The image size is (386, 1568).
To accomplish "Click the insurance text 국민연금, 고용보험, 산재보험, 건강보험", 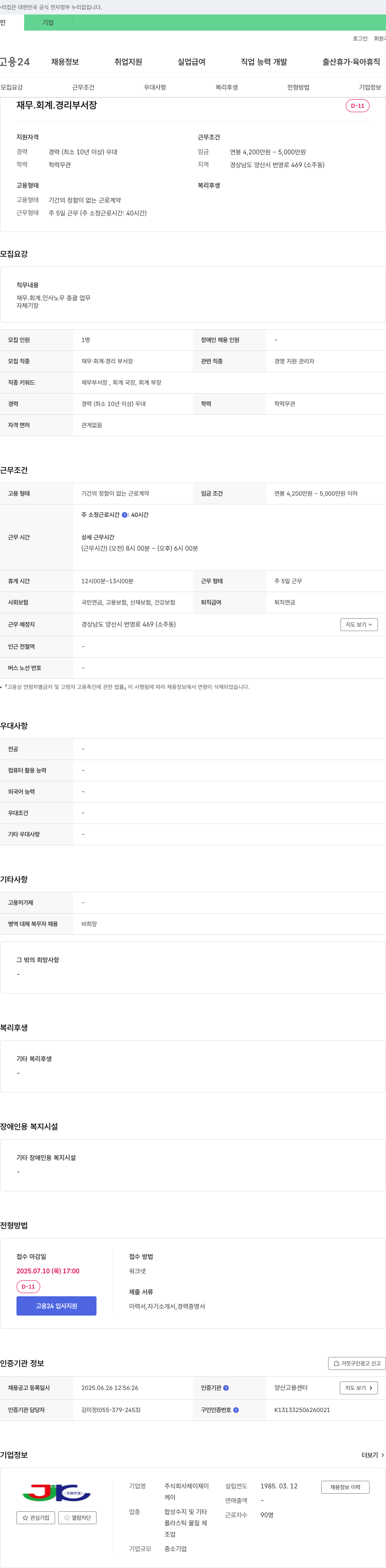I will click(x=128, y=603).
